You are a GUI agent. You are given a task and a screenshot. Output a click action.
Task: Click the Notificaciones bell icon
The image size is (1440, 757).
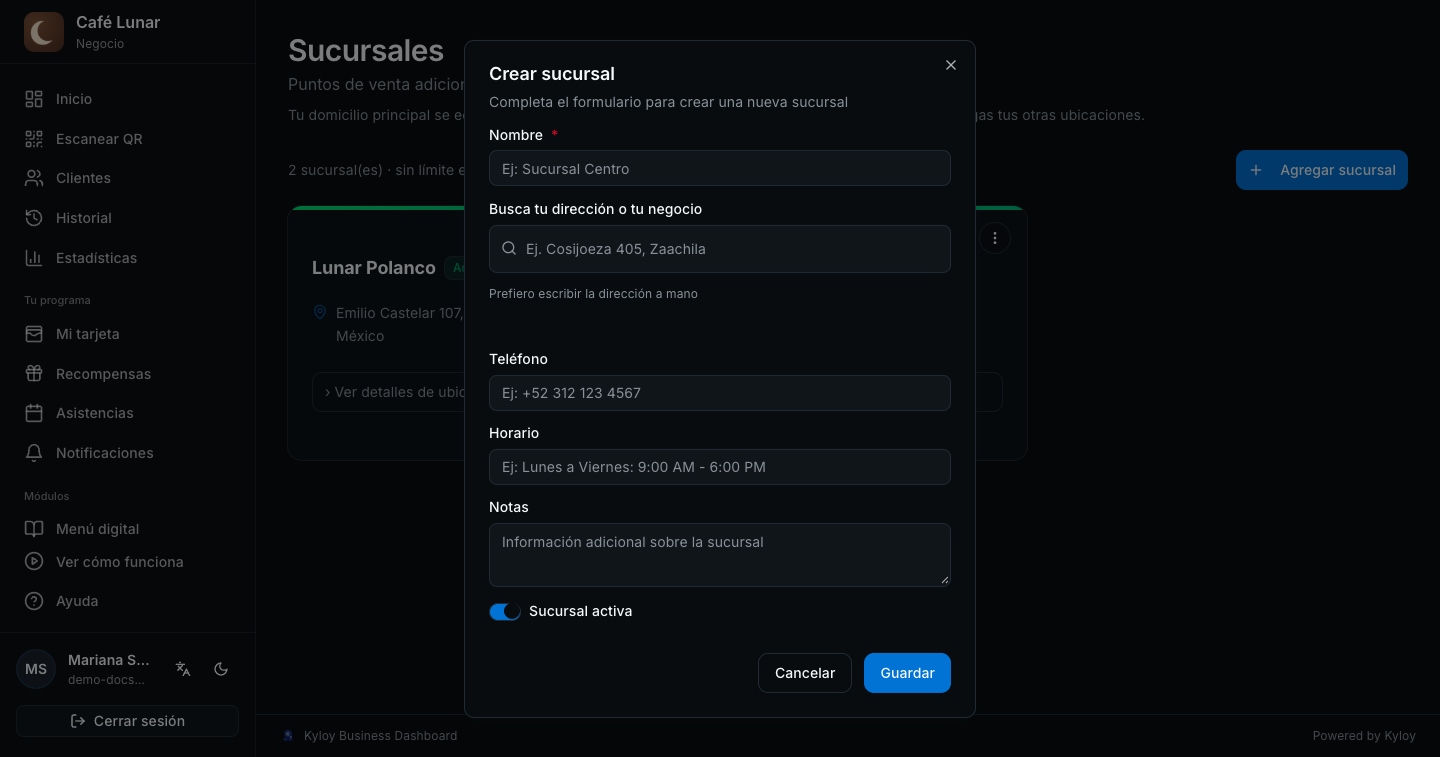tap(34, 453)
